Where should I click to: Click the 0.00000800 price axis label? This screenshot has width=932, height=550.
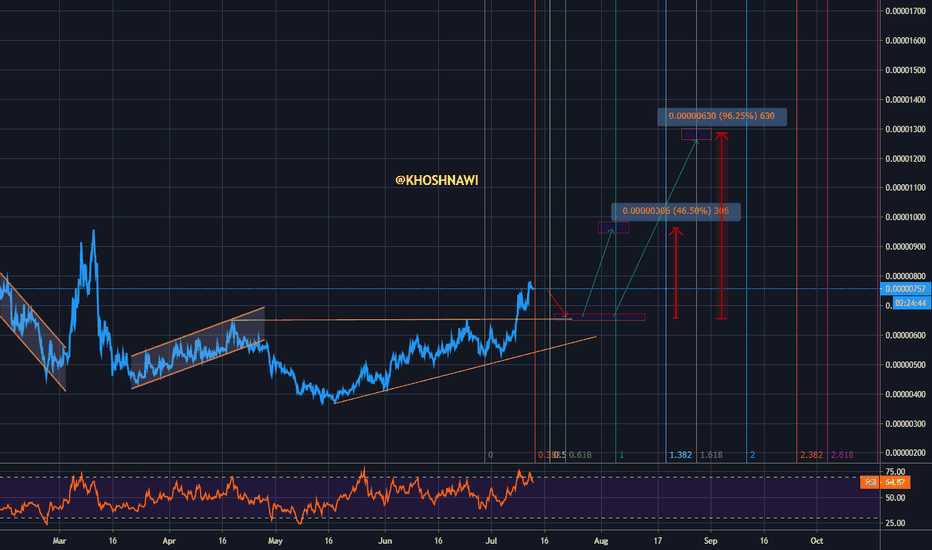click(x=905, y=276)
